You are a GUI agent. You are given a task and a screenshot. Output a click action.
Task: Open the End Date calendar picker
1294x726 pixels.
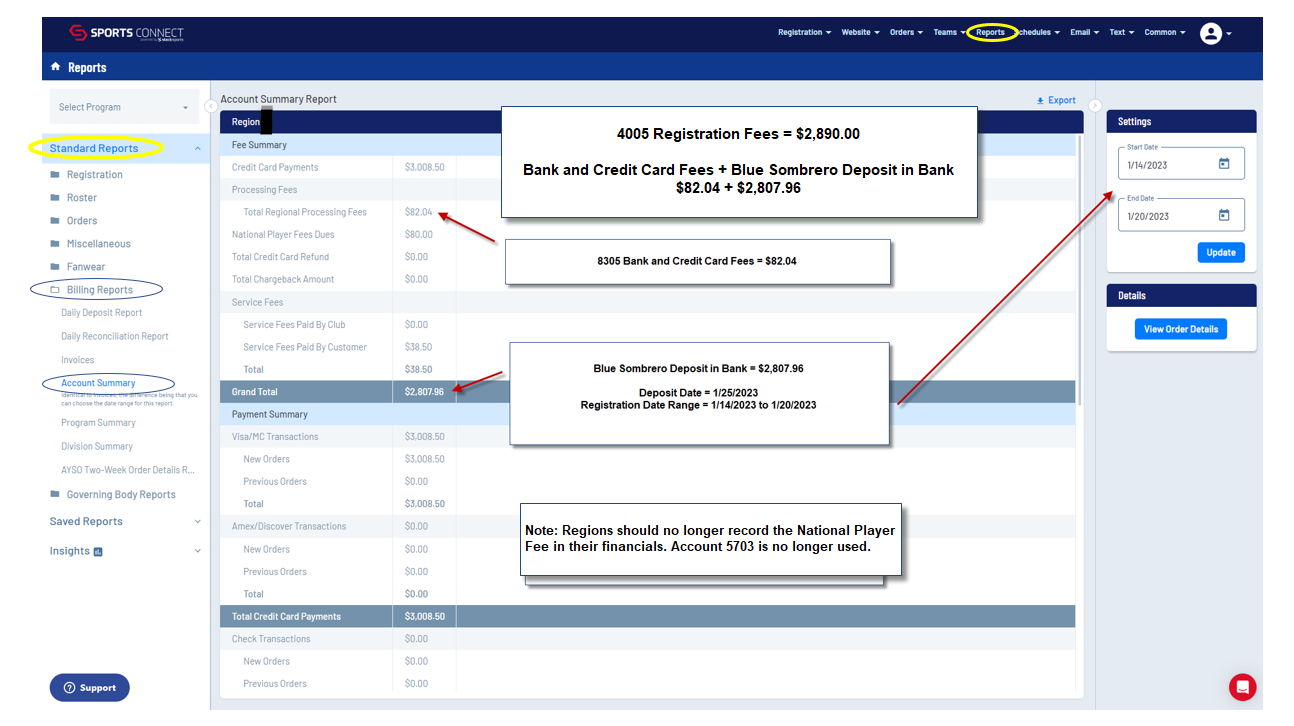tap(1224, 215)
